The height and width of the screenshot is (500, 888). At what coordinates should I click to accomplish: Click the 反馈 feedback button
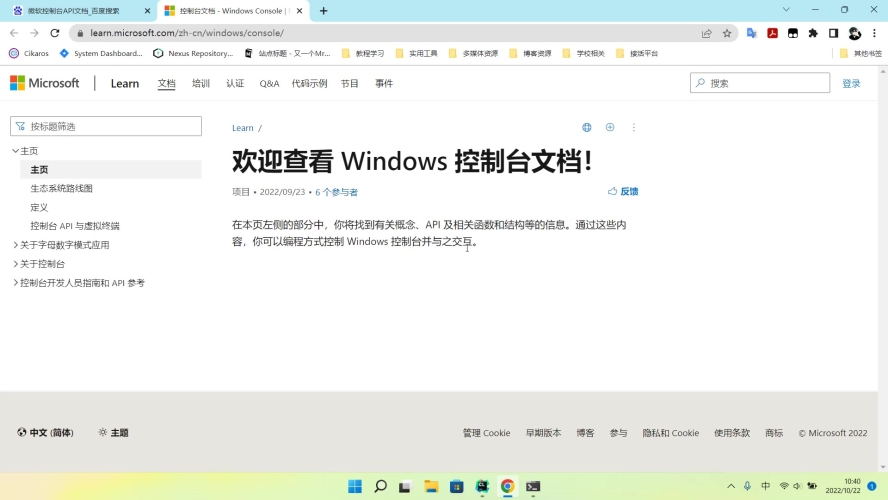tap(623, 191)
